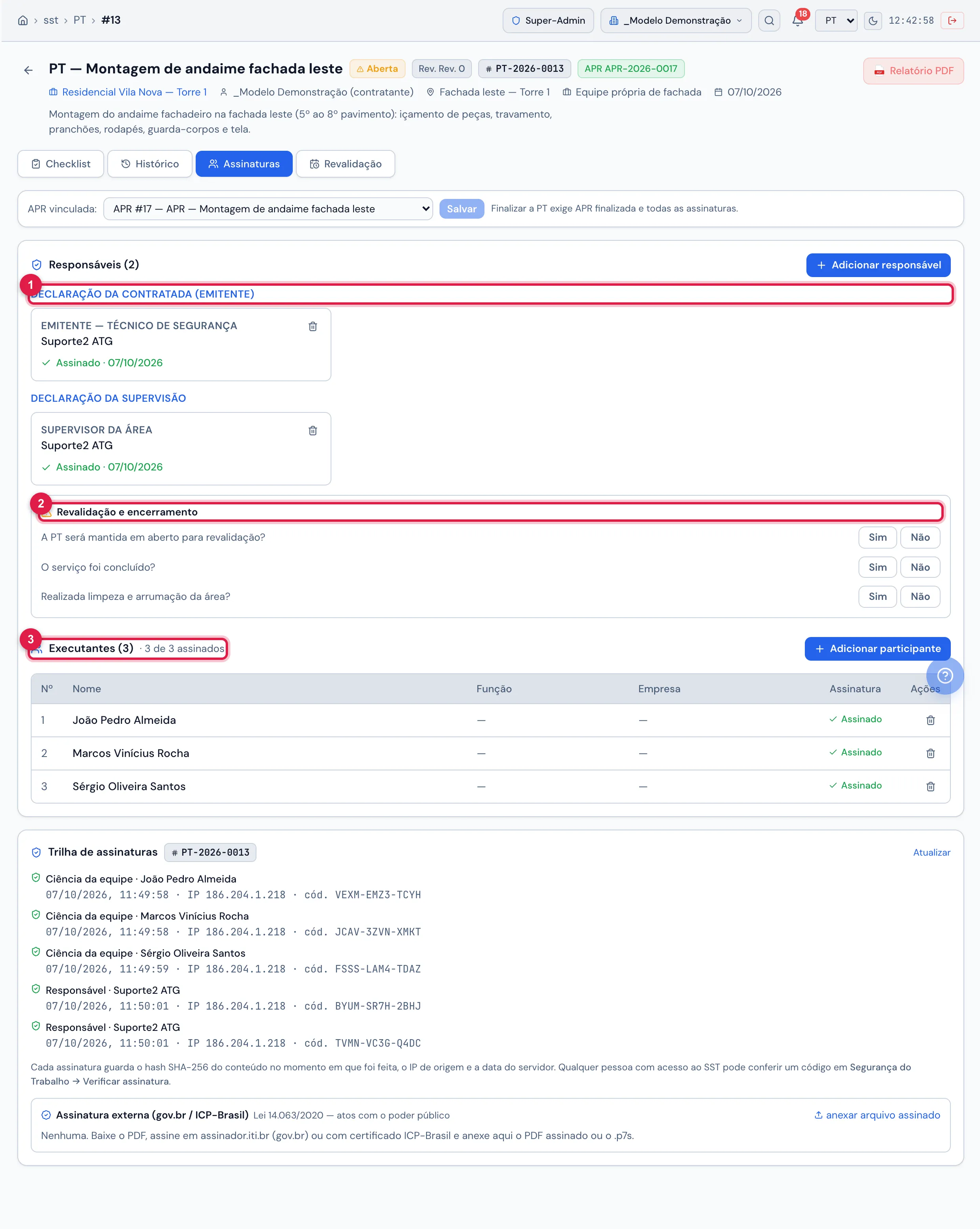Toggle dark mode moon icon
This screenshot has height=1229, width=980.
pos(872,21)
